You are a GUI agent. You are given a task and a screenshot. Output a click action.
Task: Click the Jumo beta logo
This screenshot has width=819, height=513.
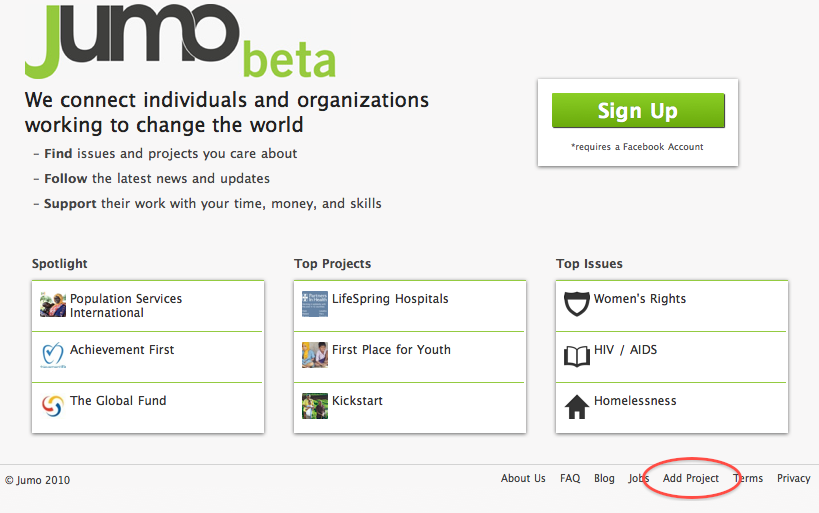coord(180,40)
